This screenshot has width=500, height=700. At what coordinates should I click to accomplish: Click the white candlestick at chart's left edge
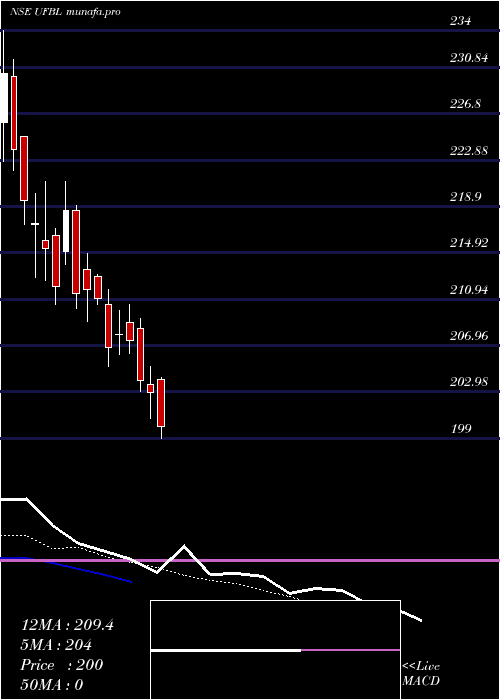point(4,97)
